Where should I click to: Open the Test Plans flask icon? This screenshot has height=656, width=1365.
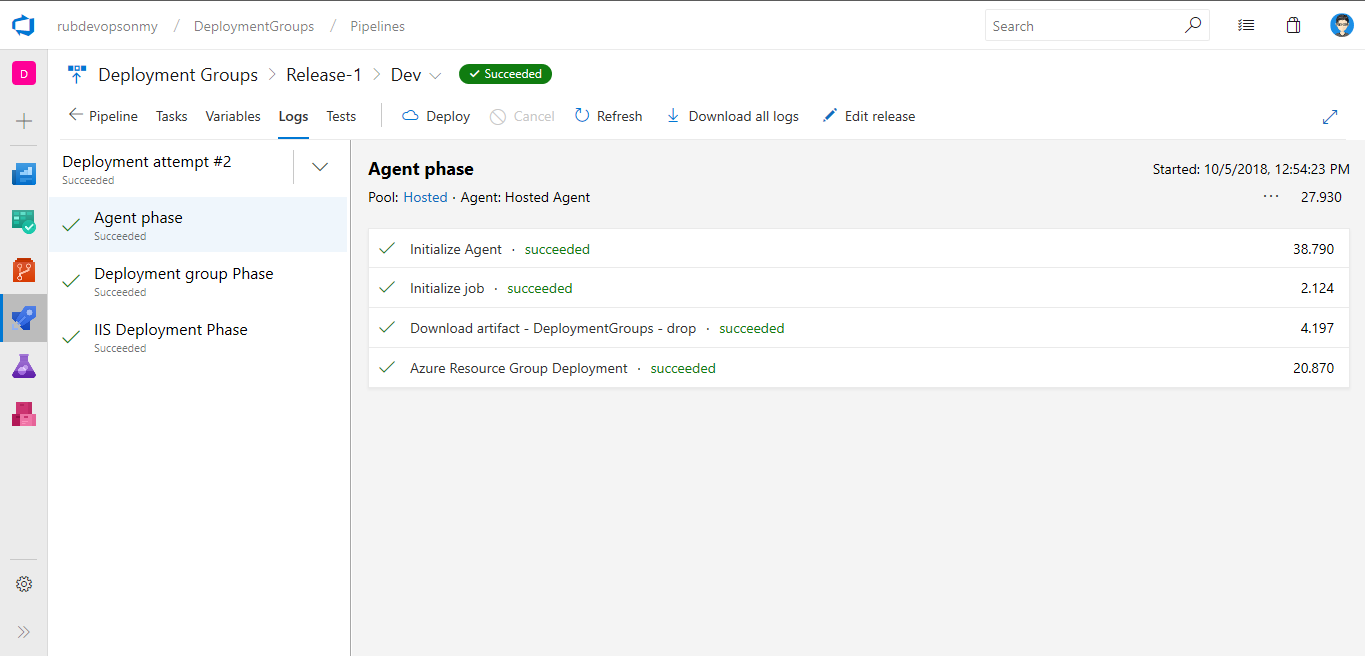24,366
